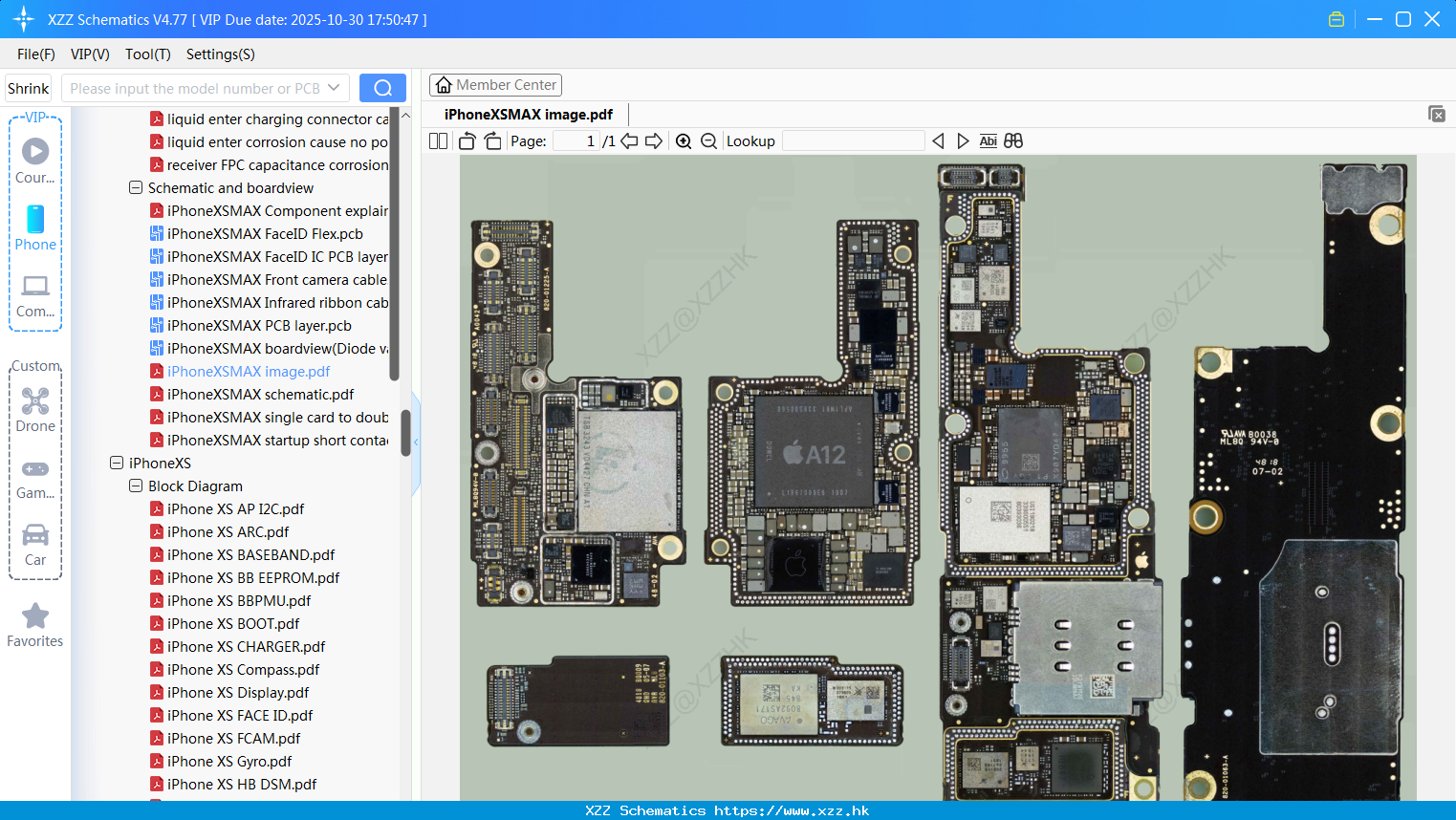Zoom in on the PDF
1456x820 pixels.
(x=684, y=140)
